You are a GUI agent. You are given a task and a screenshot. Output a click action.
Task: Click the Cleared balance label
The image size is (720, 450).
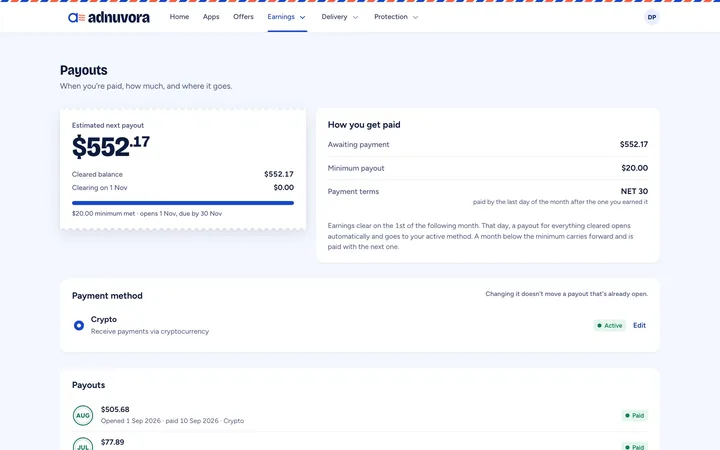[97, 174]
